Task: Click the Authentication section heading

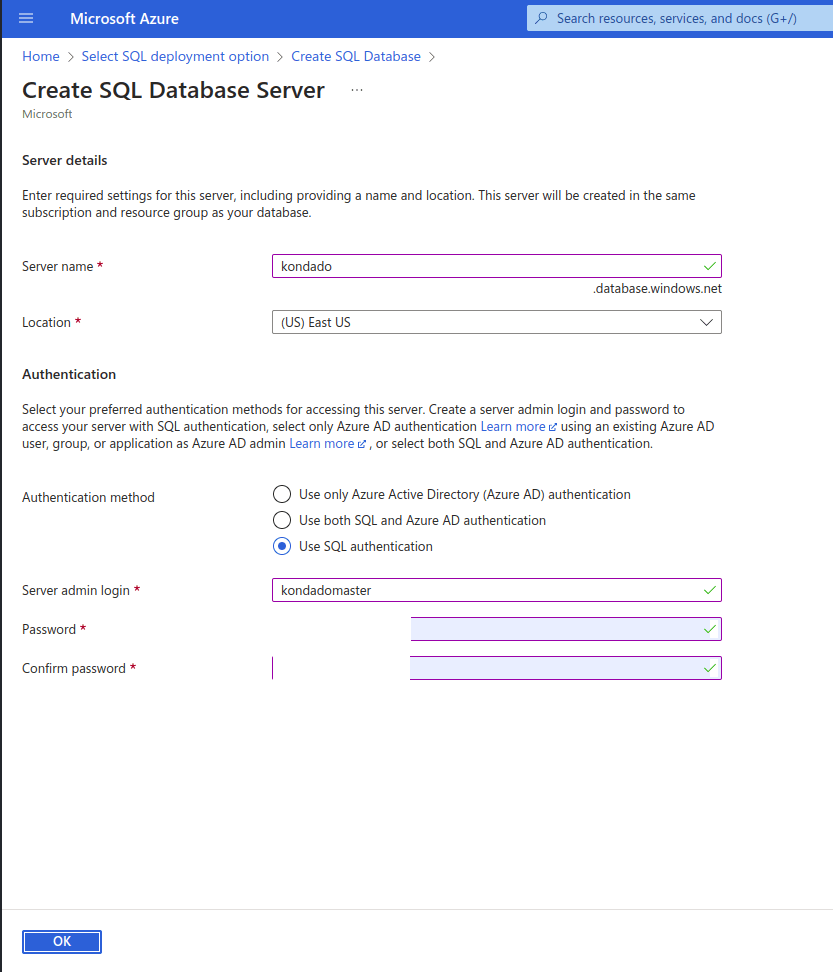Action: pos(69,374)
